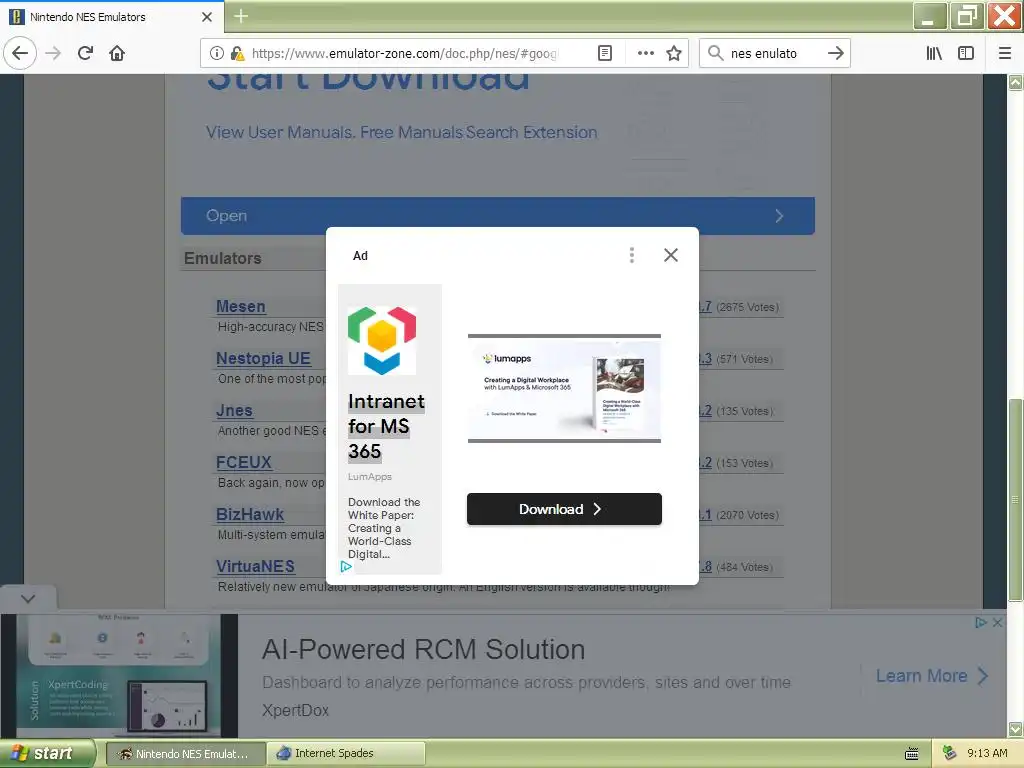Toggle reader view in the address bar
Screen dimensions: 1024x768
[x=605, y=53]
